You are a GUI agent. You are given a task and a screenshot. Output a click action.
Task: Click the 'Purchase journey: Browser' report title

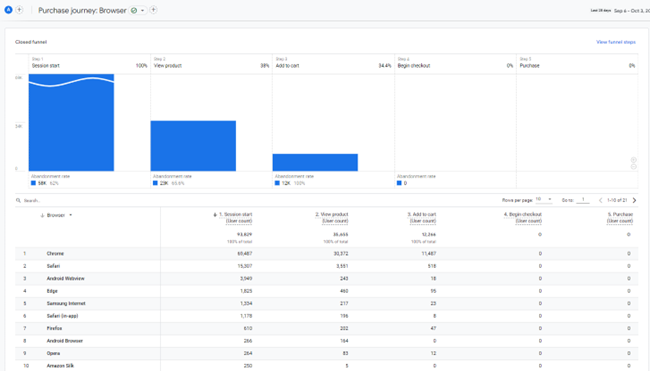(x=82, y=10)
